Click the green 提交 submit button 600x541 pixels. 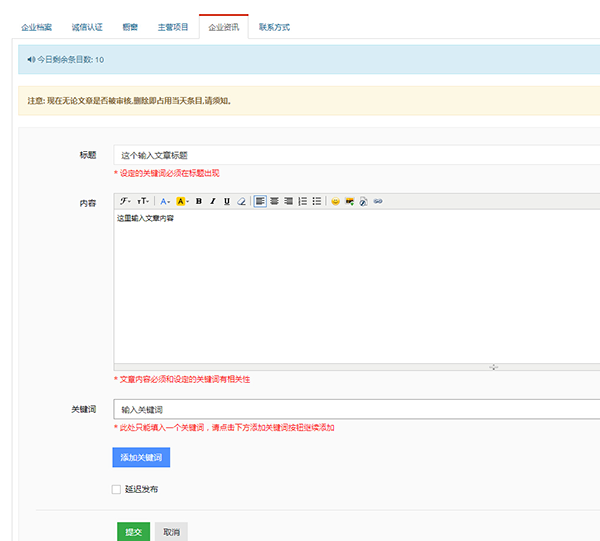134,532
